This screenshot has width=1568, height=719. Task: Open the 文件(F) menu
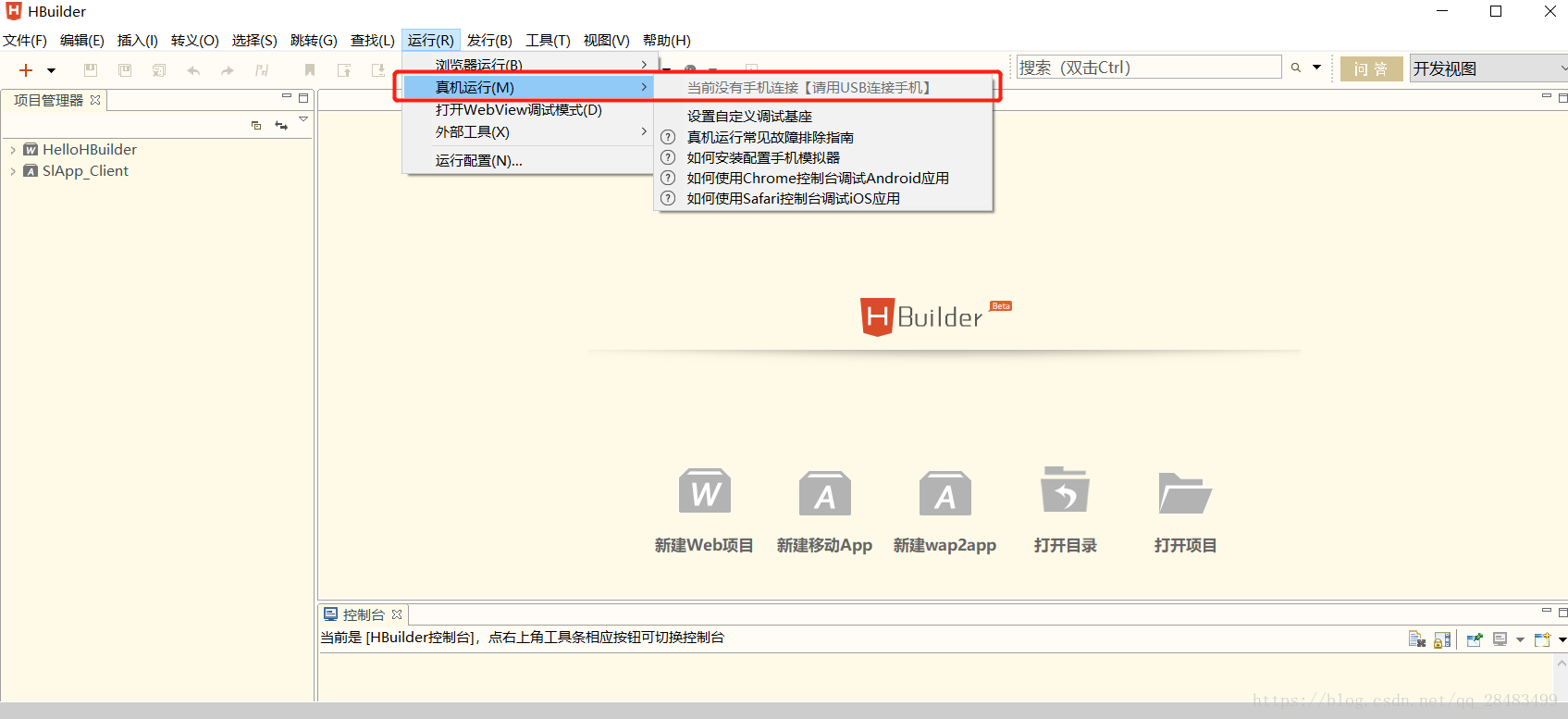pyautogui.click(x=25, y=41)
